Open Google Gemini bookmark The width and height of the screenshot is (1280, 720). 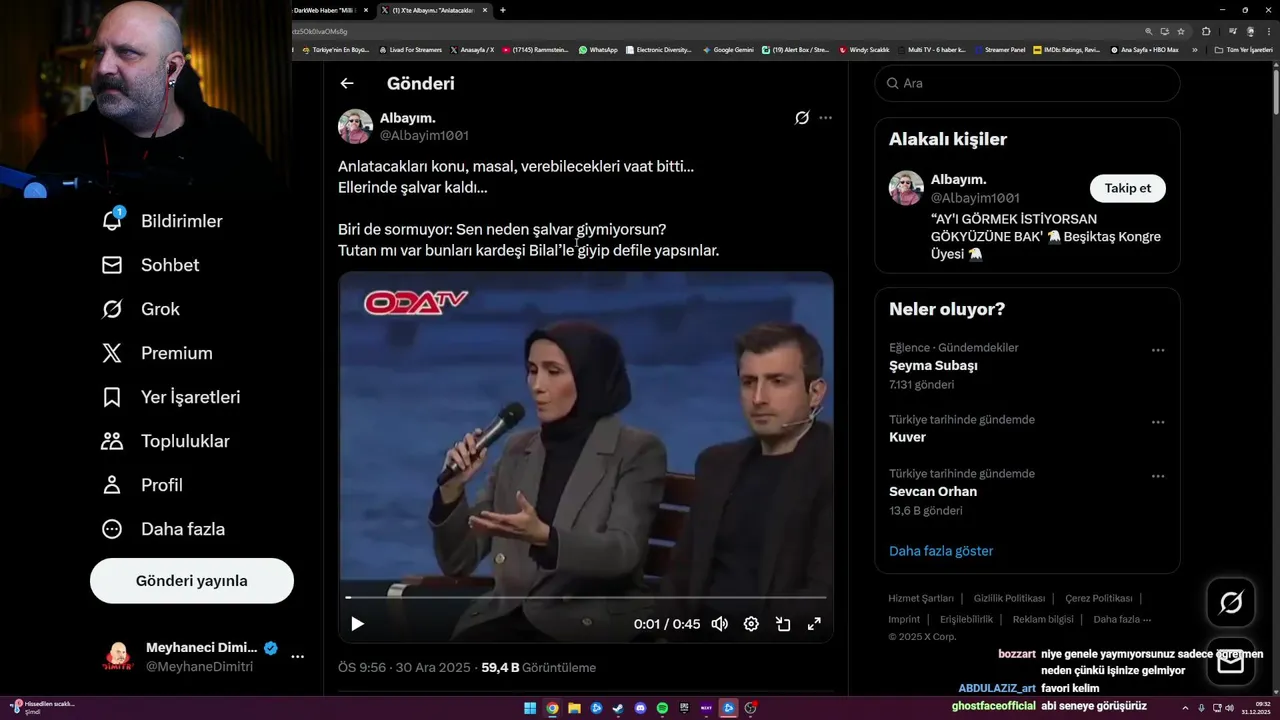pos(728,49)
